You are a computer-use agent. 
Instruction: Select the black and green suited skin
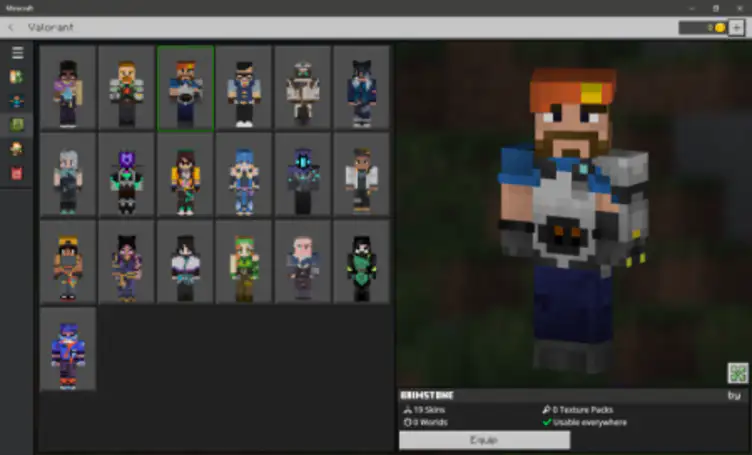[x=362, y=262]
